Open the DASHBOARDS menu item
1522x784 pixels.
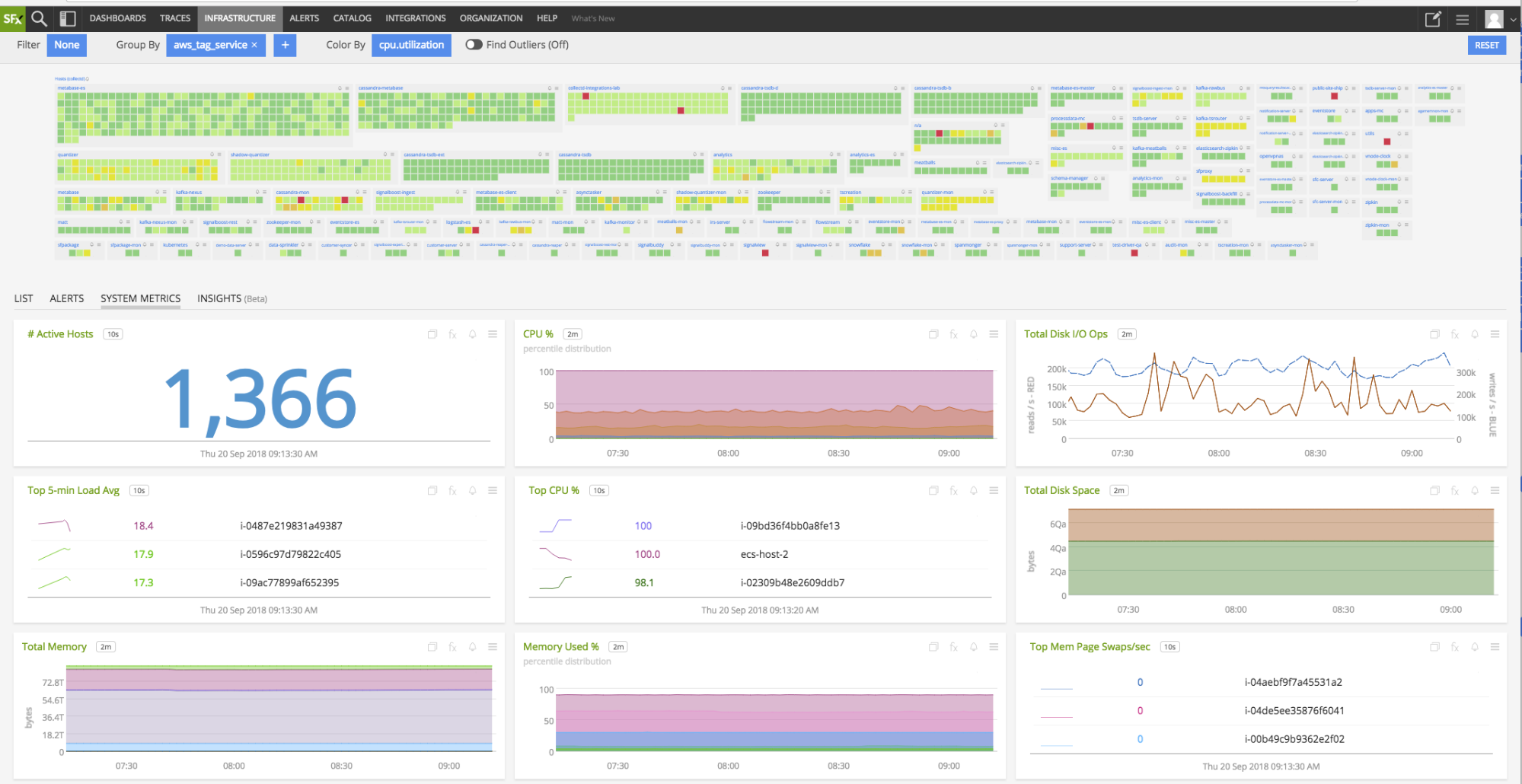coord(117,18)
